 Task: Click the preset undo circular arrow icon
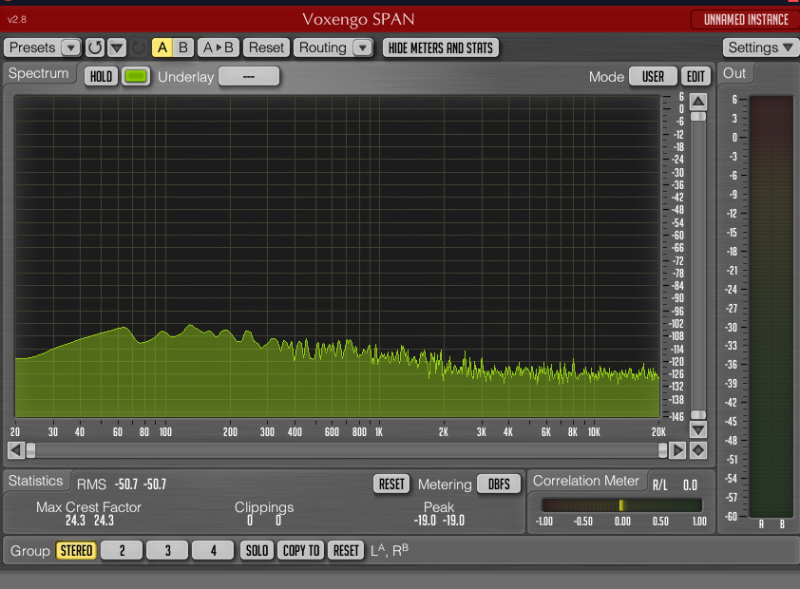click(x=95, y=48)
